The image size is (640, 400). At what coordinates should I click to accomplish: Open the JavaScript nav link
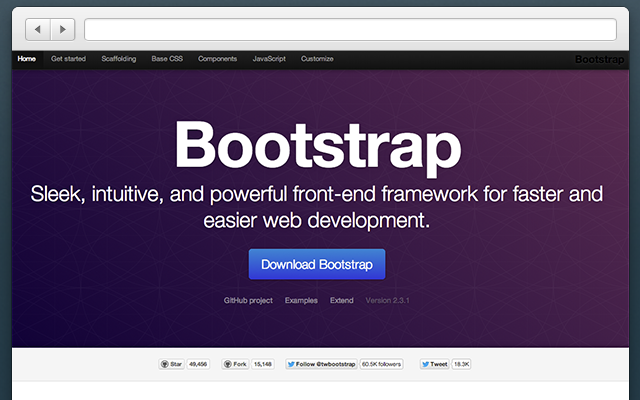(269, 59)
